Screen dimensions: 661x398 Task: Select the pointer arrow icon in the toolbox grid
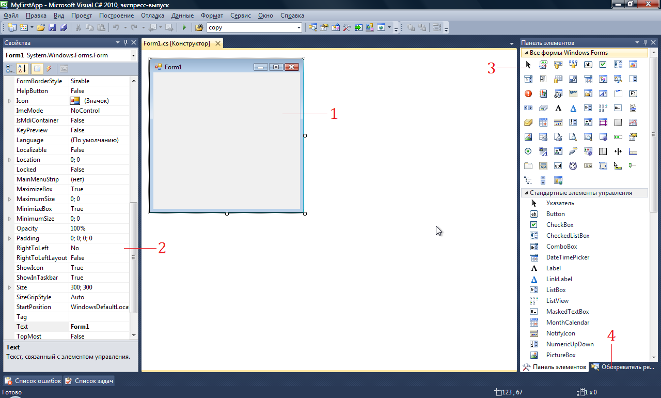point(528,65)
